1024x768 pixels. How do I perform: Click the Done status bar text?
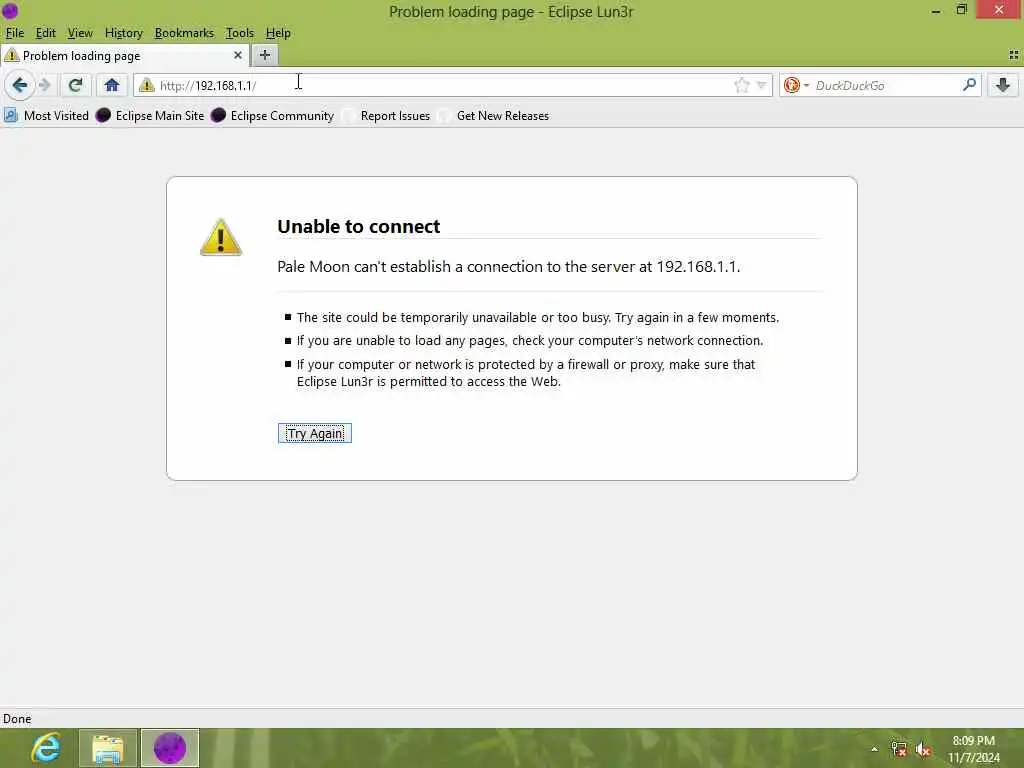coord(17,719)
